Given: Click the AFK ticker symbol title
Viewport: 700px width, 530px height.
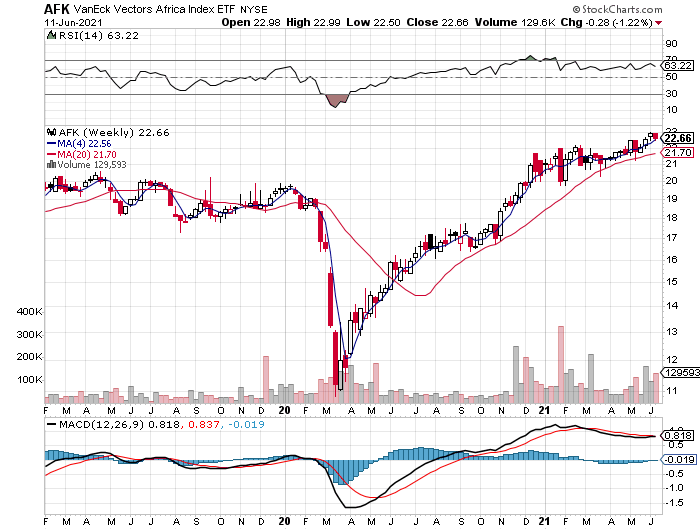Looking at the screenshot, I should (x=57, y=8).
